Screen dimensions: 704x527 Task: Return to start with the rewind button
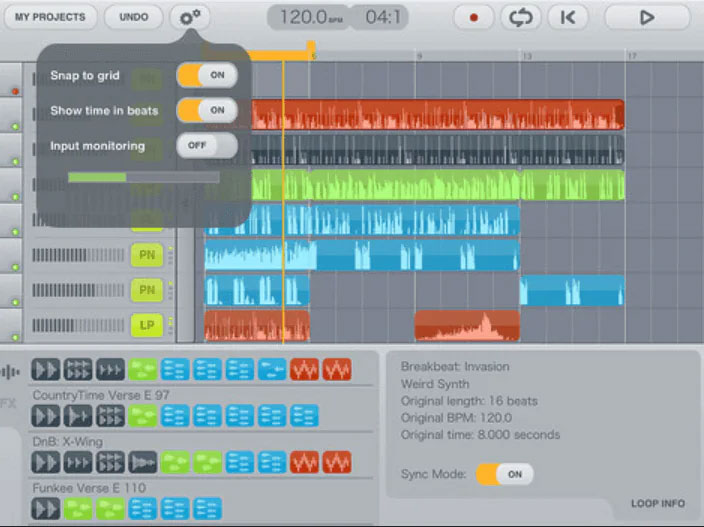568,18
